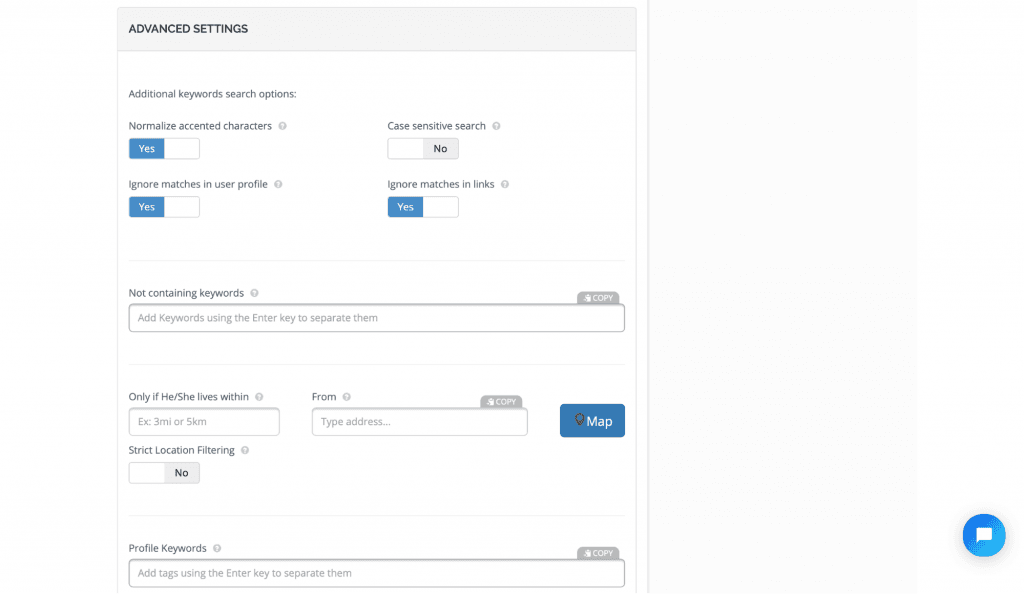Click help icon beside From label
Image resolution: width=1024 pixels, height=594 pixels.
pos(347,397)
